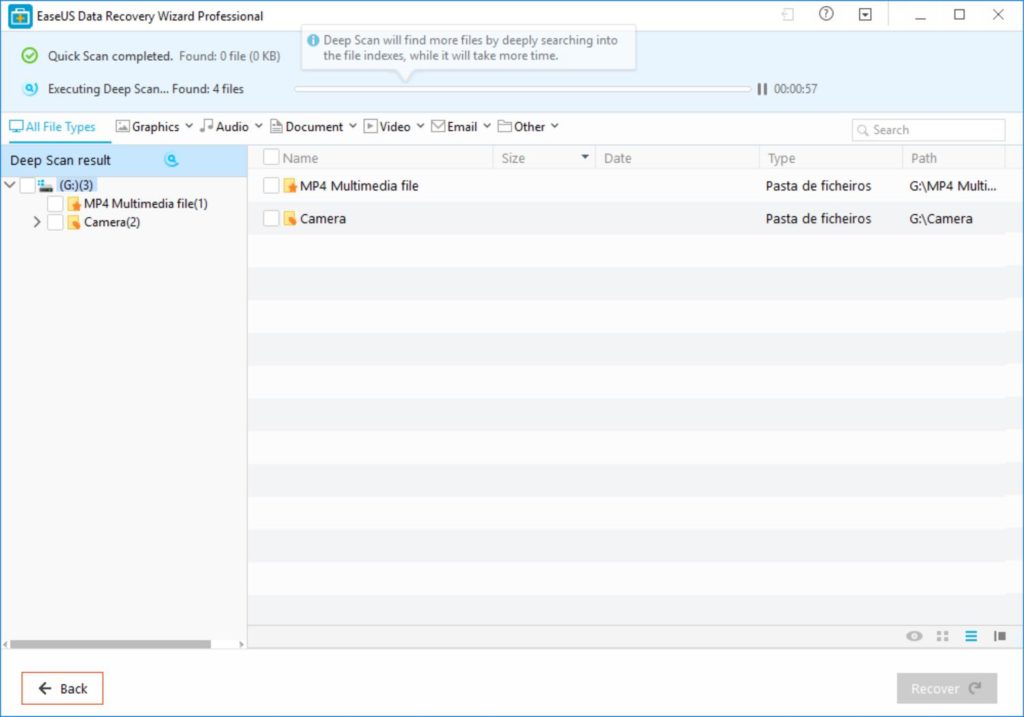Sort by the Date column header
The image size is (1024, 717).
[618, 158]
